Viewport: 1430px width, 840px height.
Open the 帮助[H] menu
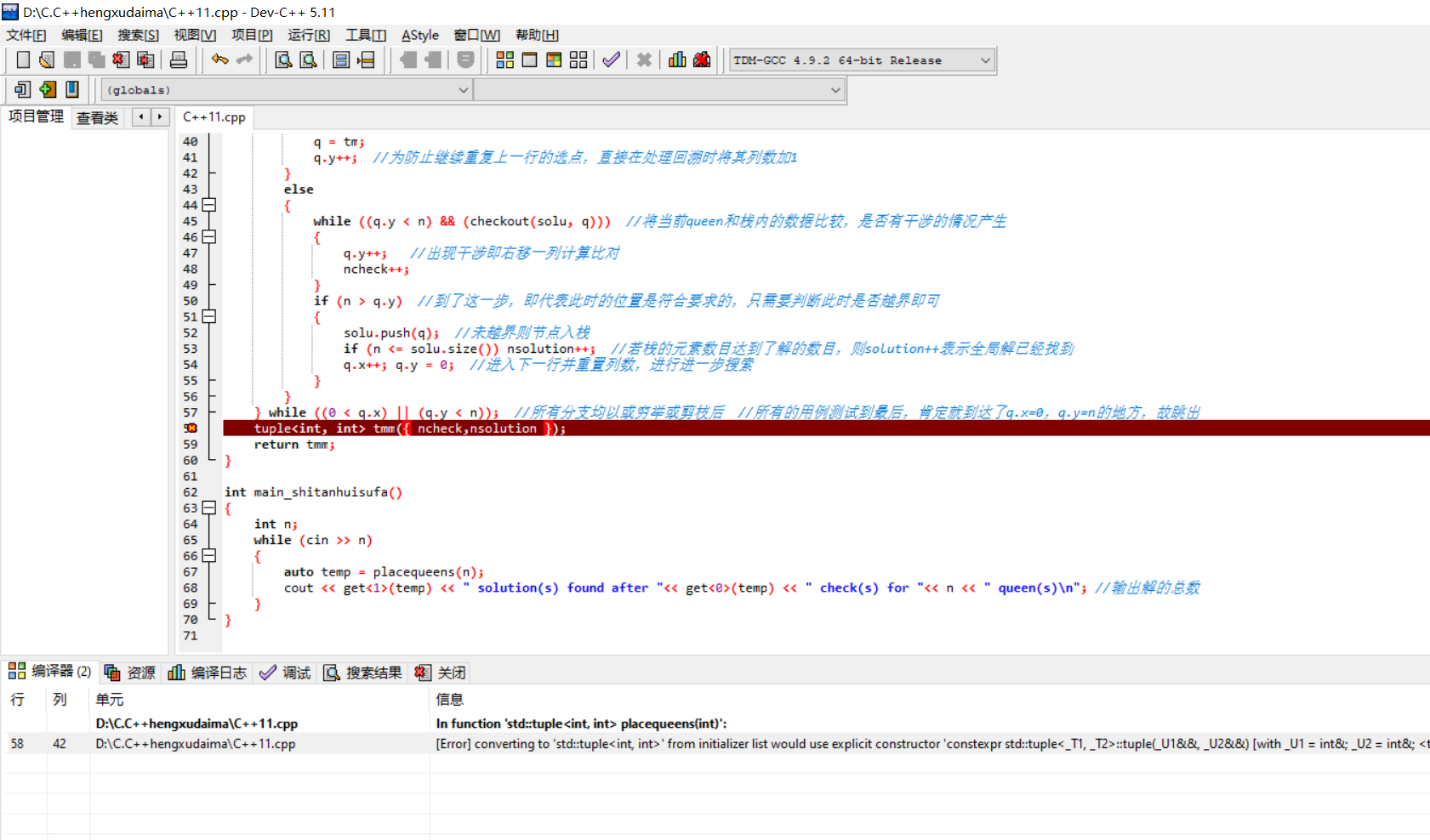537,35
